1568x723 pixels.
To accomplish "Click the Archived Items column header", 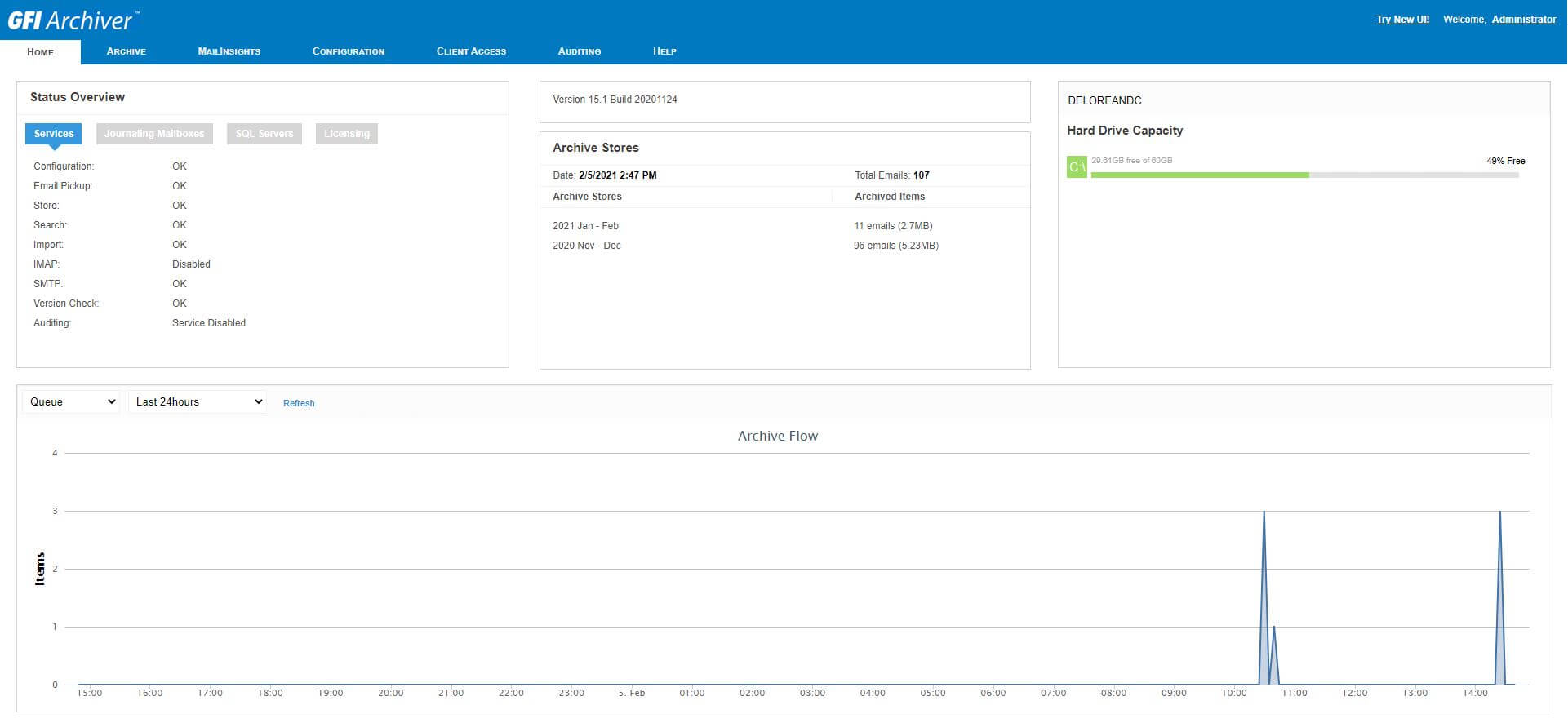I will [x=890, y=197].
